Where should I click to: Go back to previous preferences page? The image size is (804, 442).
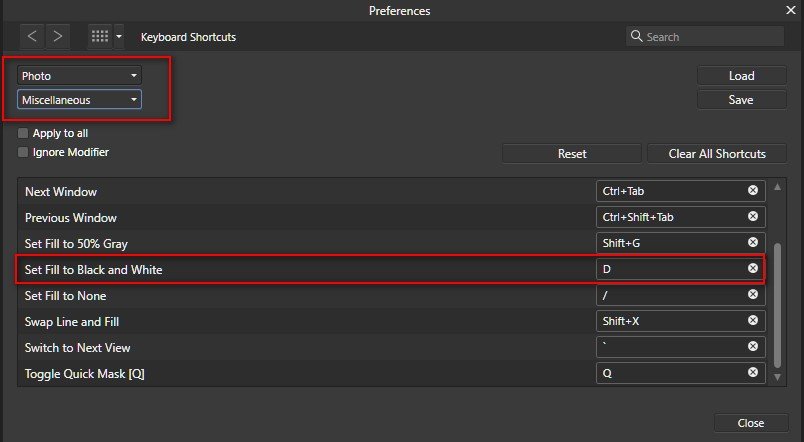click(33, 36)
